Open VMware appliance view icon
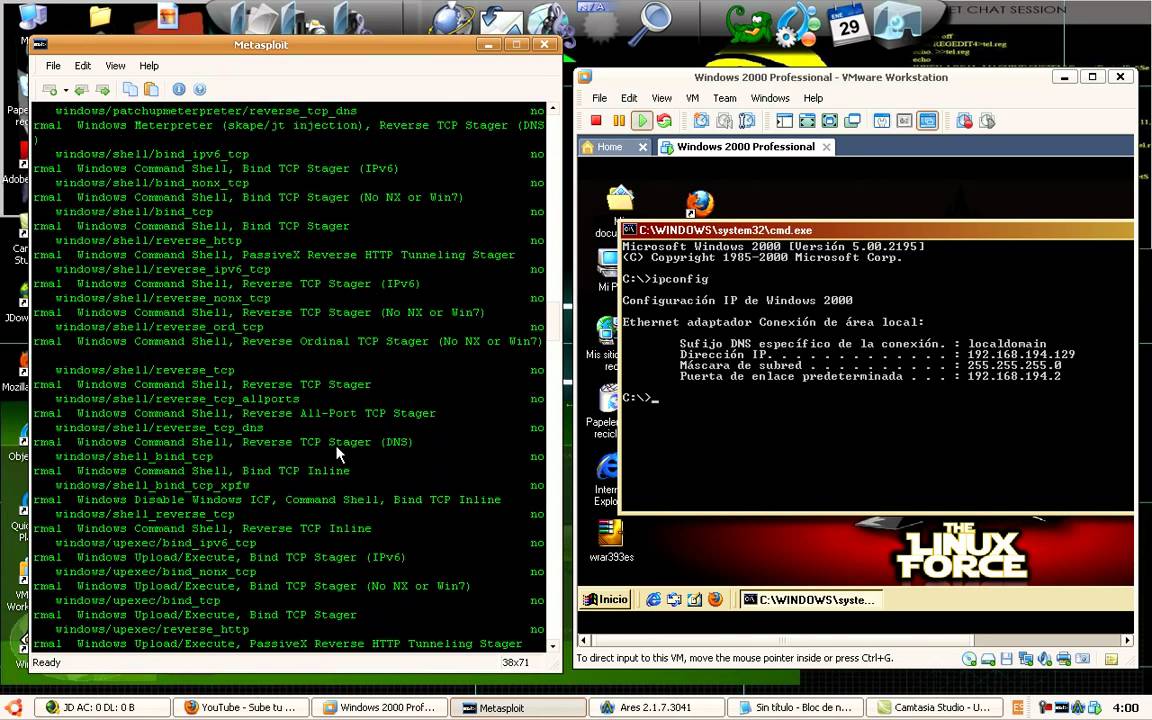 pyautogui.click(x=904, y=120)
